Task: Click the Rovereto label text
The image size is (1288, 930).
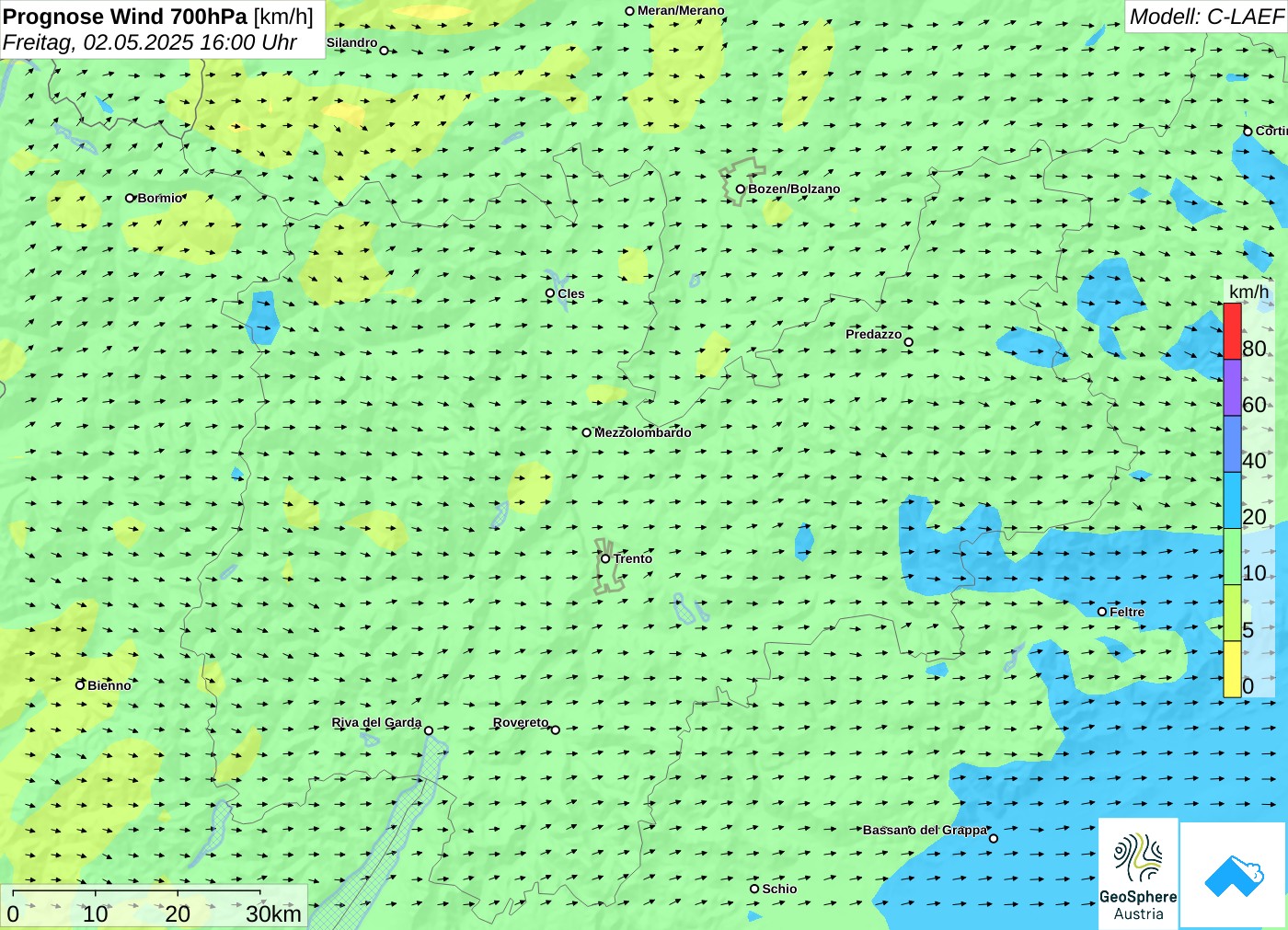Action: coord(521,722)
